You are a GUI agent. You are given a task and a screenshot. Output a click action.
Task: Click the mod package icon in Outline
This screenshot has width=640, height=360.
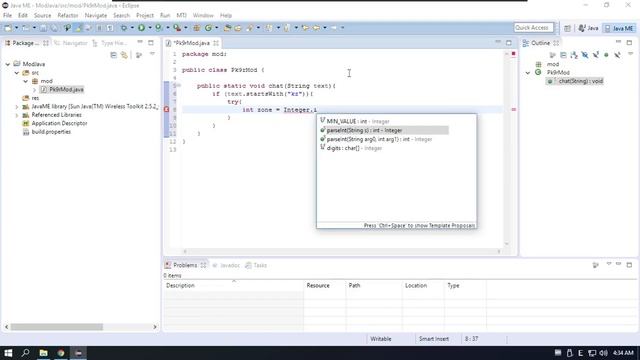pyautogui.click(x=538, y=64)
